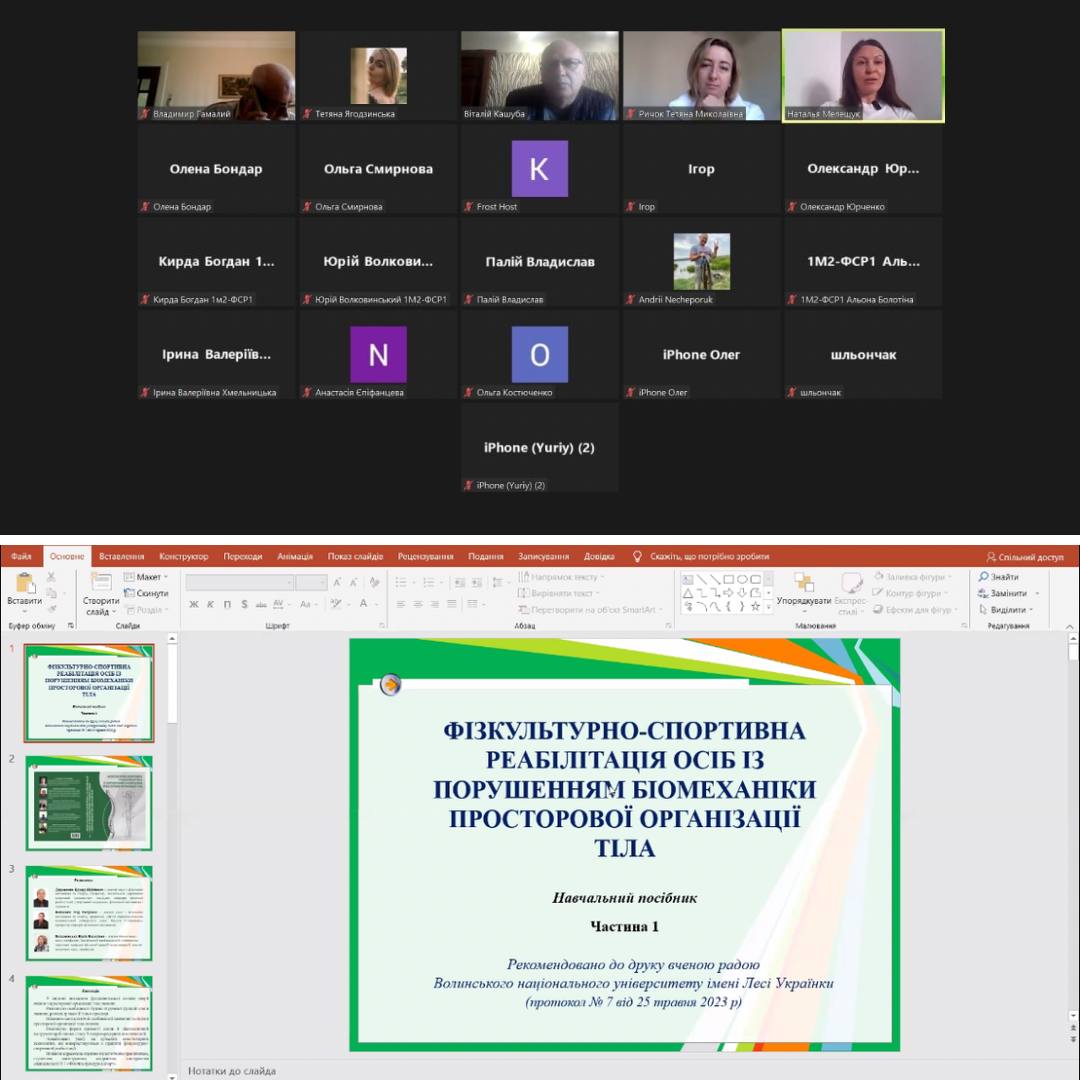The height and width of the screenshot is (1080, 1080).
Task: Open the Макет layout dropdown
Action: pos(147,577)
